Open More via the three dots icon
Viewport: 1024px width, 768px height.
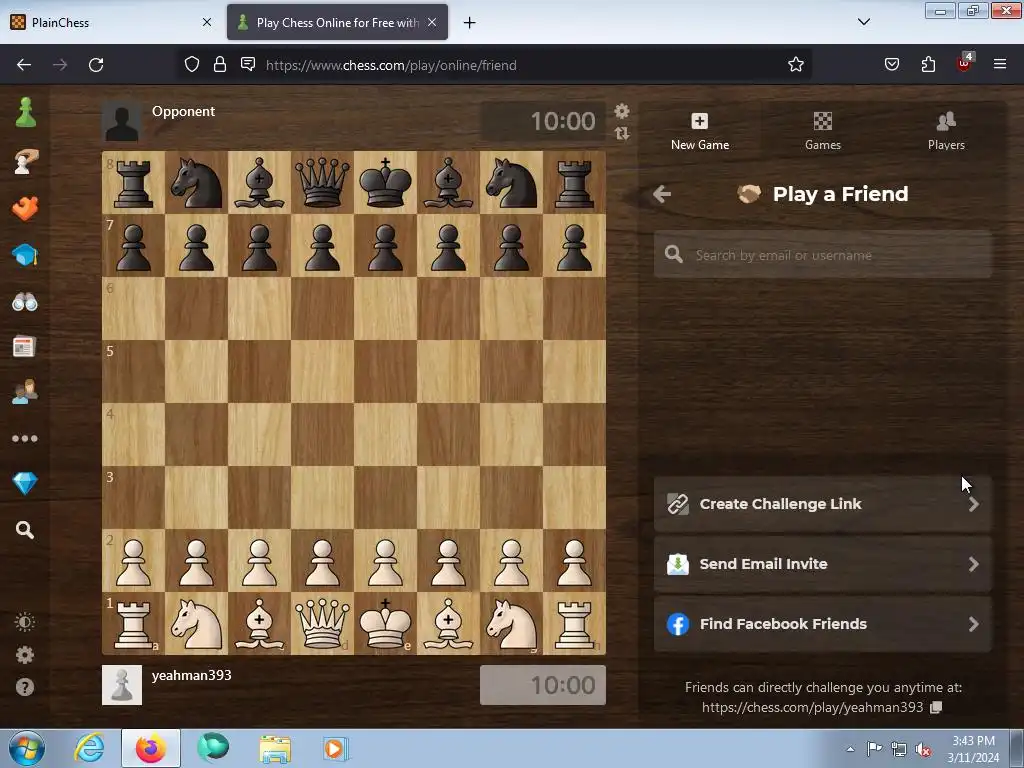[25, 438]
